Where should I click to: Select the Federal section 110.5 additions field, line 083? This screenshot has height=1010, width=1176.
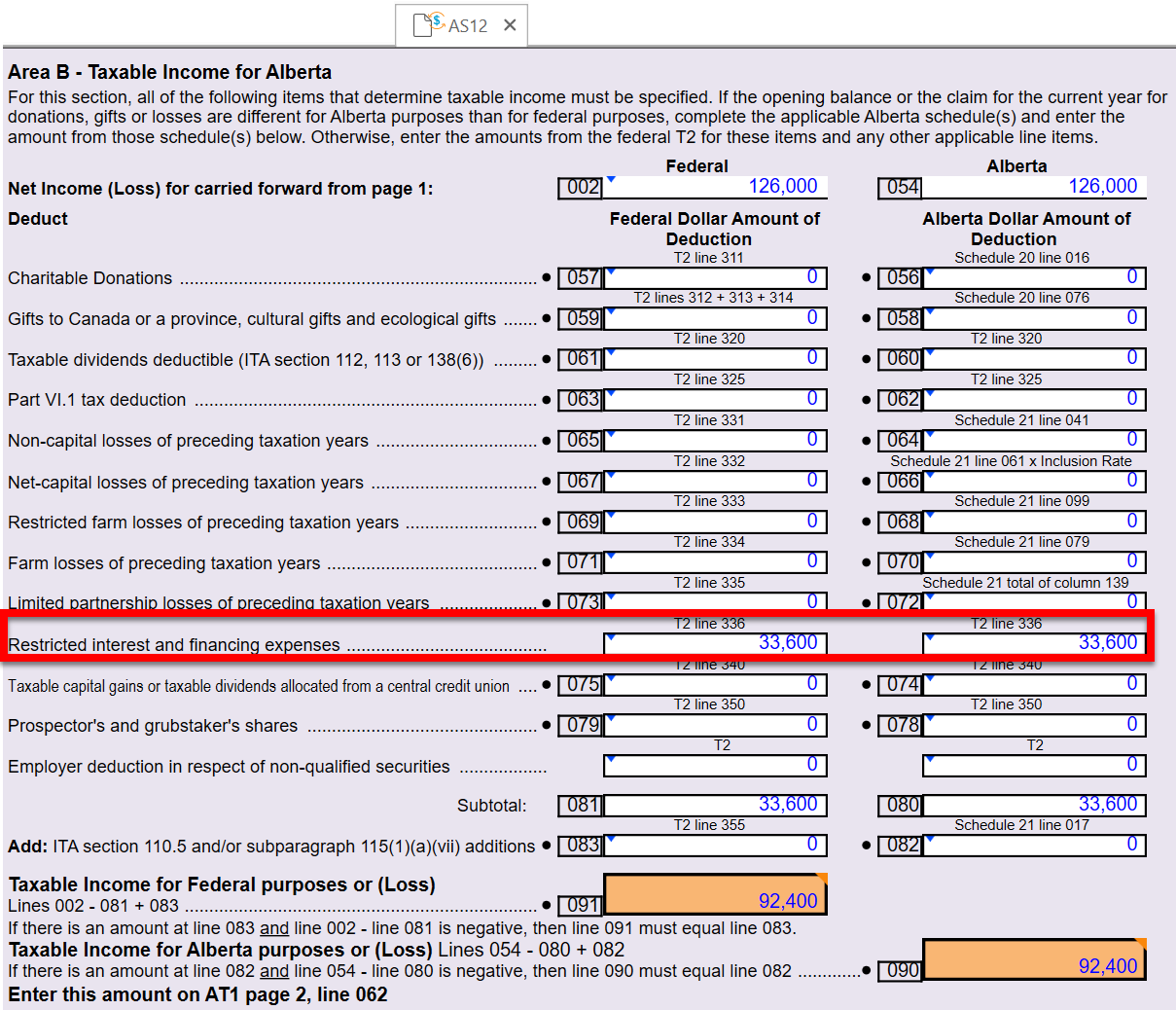tap(715, 845)
